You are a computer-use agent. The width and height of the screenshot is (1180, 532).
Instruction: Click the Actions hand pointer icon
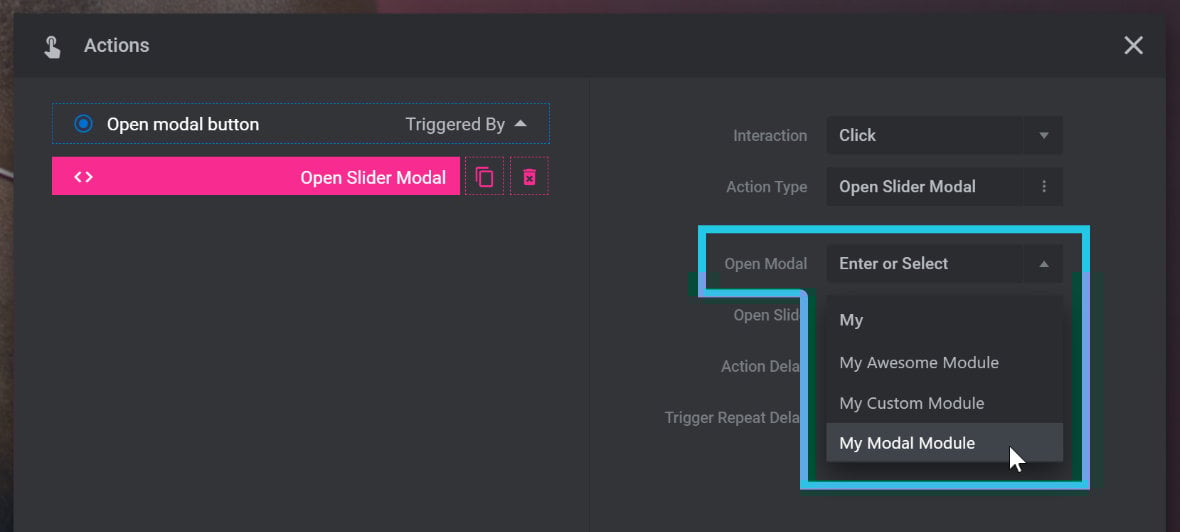tap(52, 47)
